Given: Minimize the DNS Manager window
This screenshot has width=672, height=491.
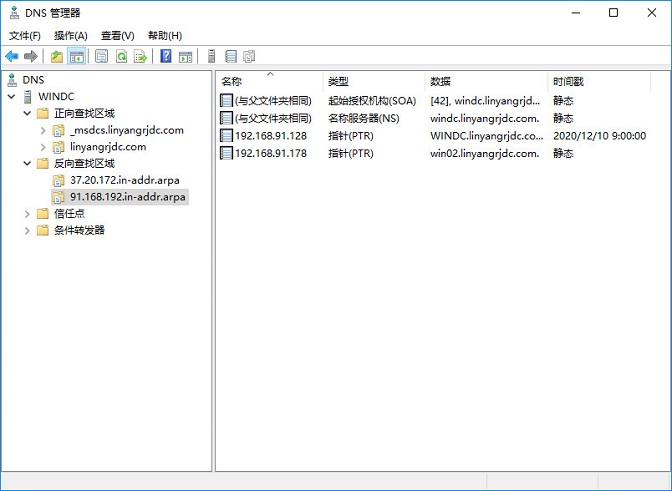Looking at the screenshot, I should [576, 13].
